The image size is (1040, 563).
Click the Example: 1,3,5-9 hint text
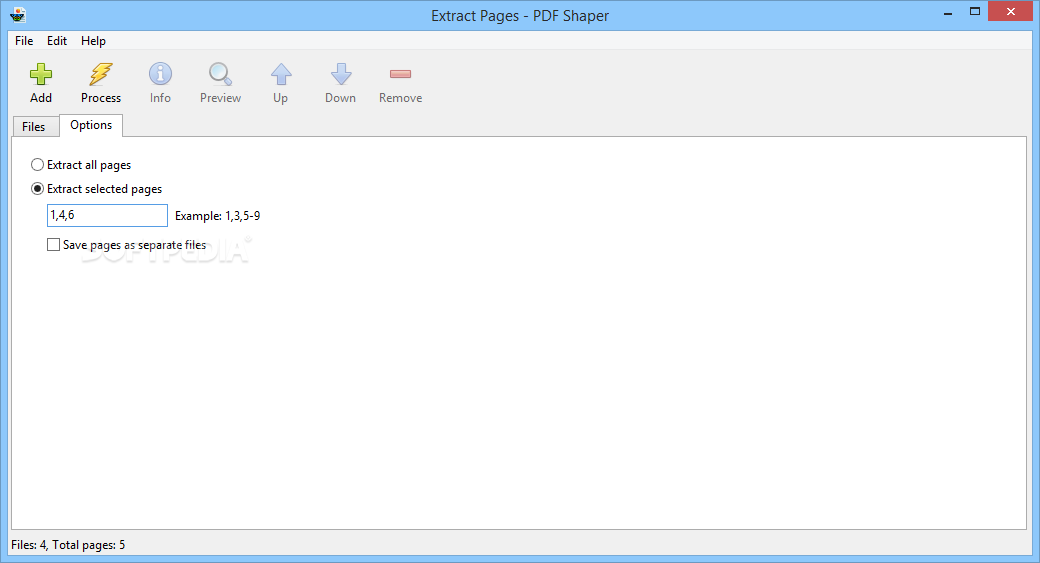[x=218, y=216]
